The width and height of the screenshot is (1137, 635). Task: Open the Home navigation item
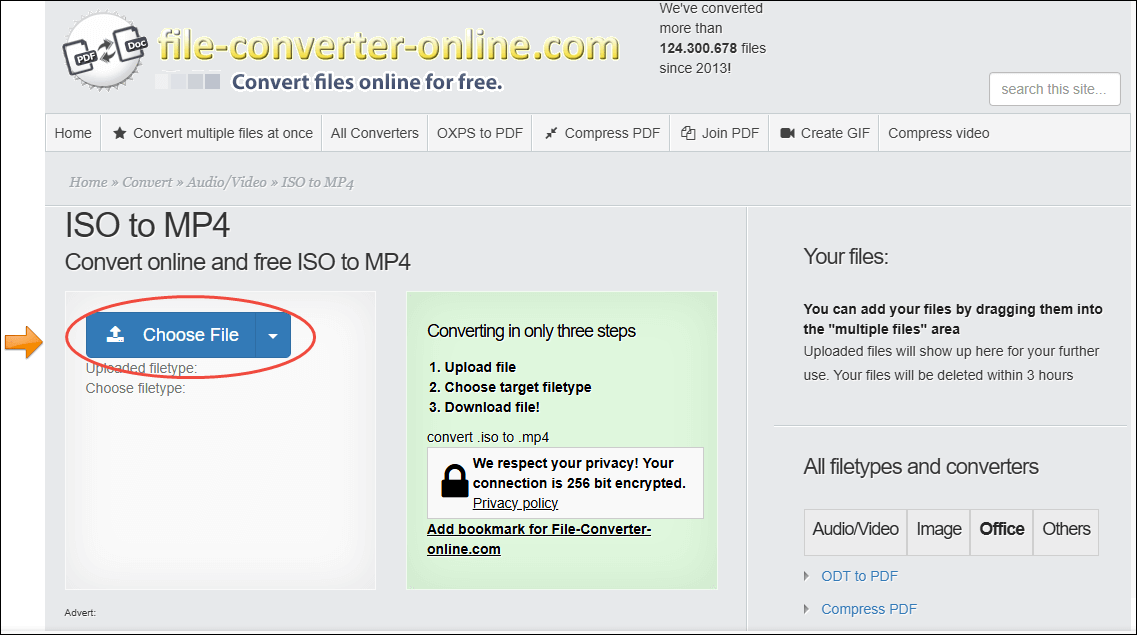[x=73, y=133]
